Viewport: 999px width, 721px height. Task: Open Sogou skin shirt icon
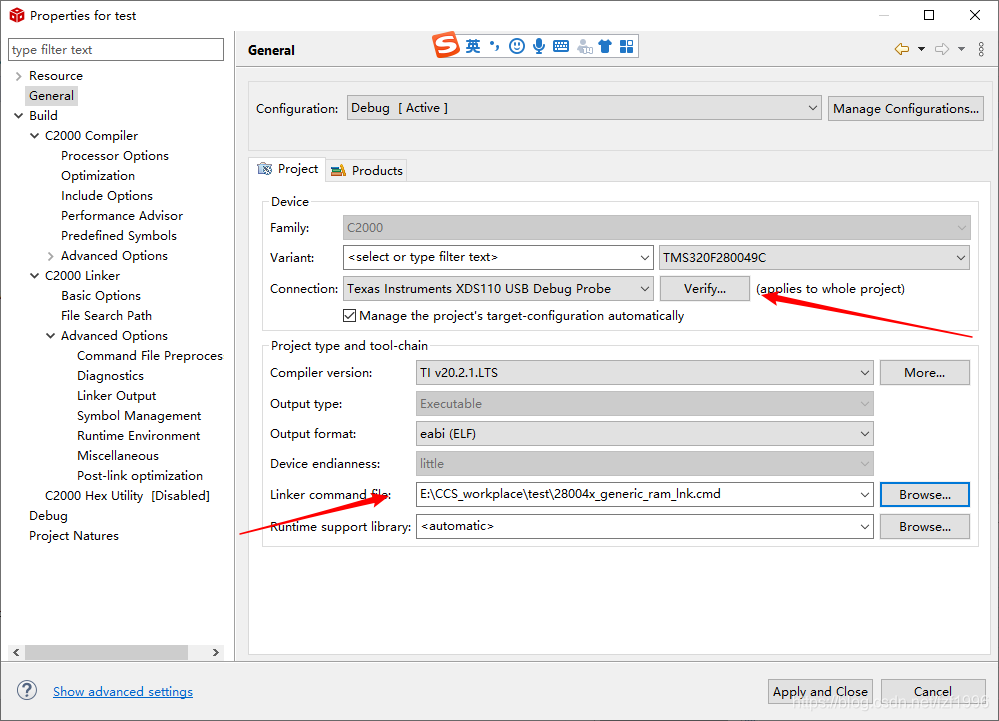click(605, 46)
